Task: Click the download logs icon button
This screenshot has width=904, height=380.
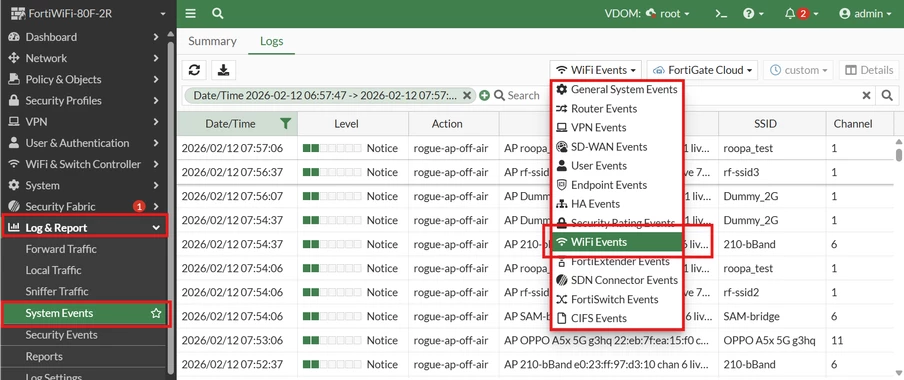Action: tap(224, 70)
